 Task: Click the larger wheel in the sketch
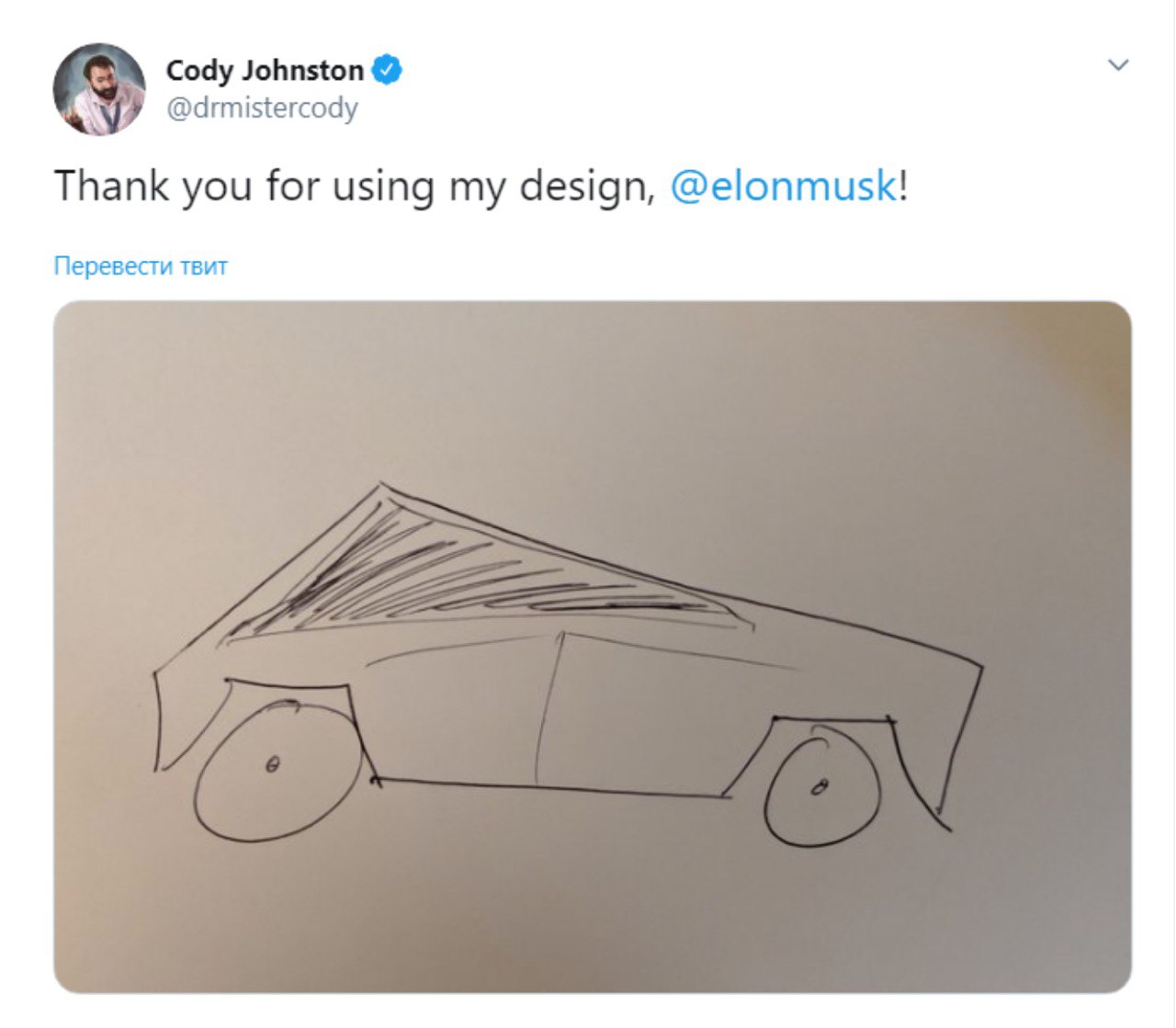click(x=278, y=771)
